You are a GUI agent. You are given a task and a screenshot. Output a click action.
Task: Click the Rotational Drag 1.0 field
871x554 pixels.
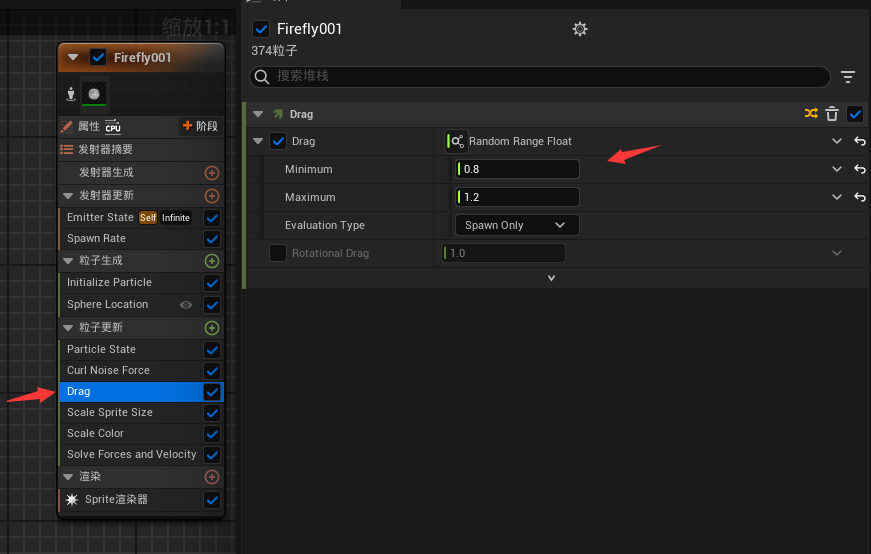tap(503, 253)
